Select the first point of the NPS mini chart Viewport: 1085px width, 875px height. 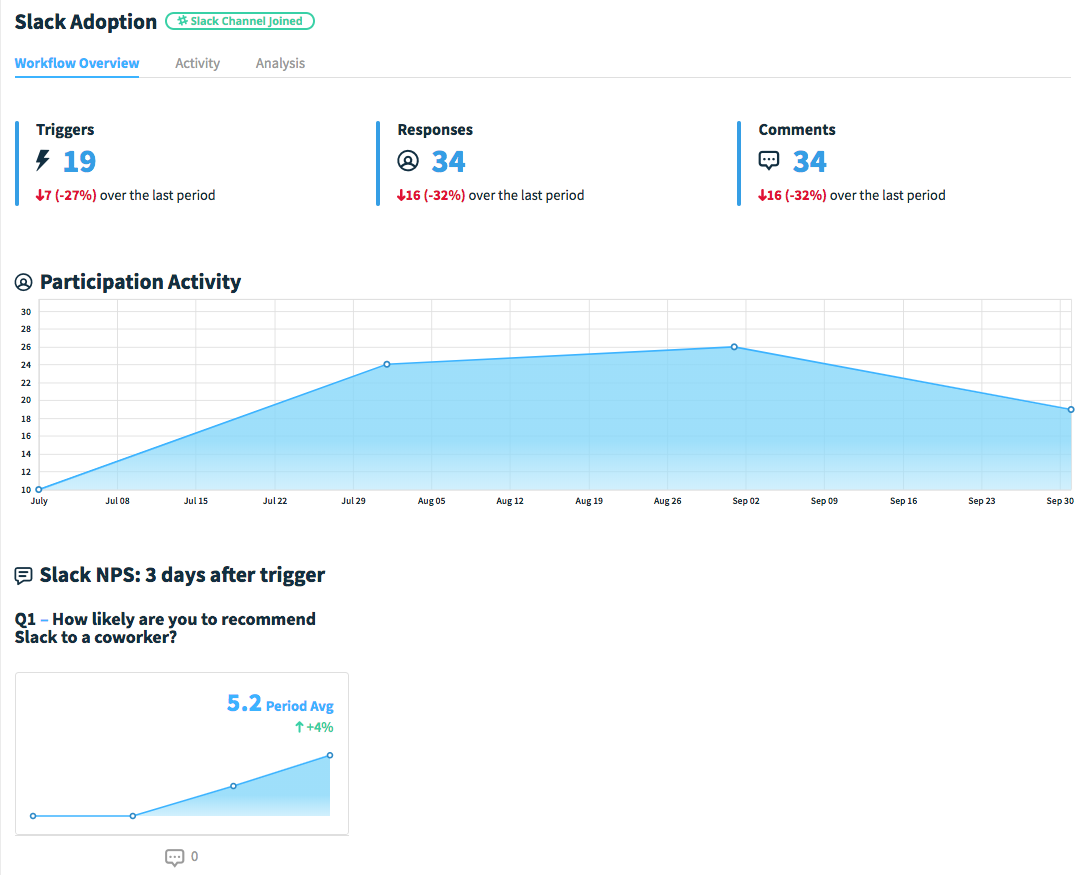click(33, 816)
